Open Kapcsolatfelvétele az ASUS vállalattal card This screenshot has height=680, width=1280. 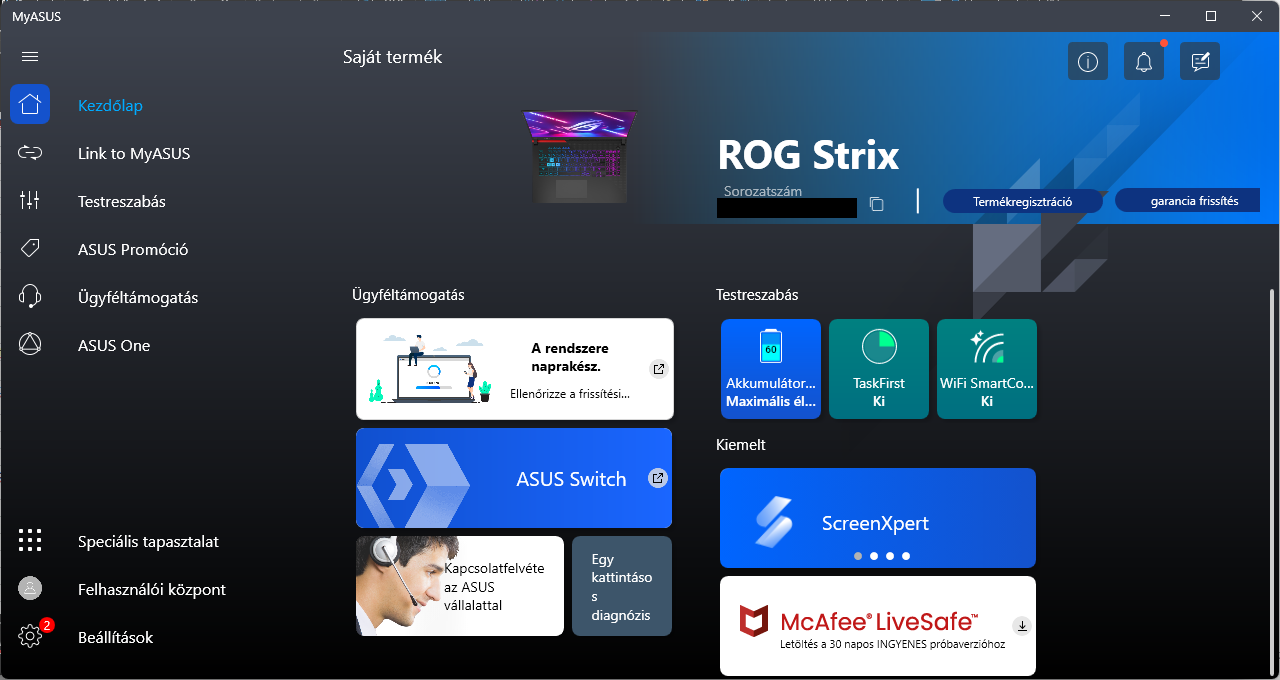click(x=460, y=586)
